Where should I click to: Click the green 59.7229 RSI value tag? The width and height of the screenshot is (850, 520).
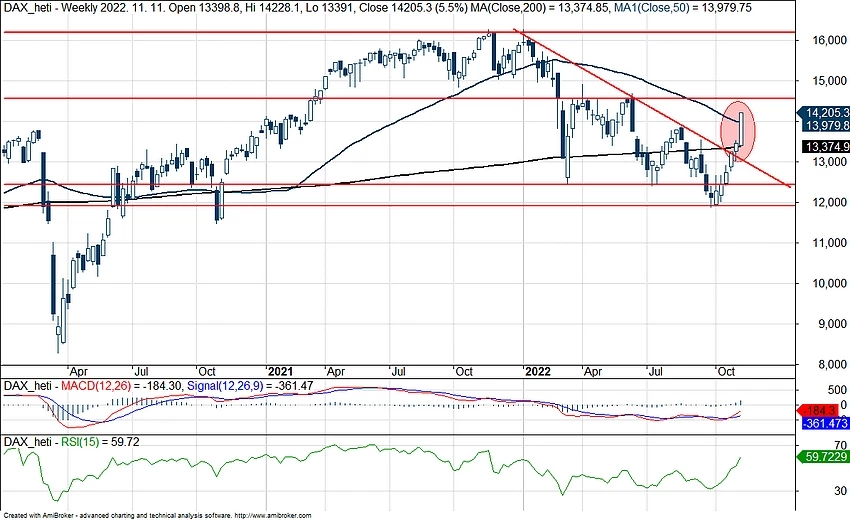[x=824, y=456]
